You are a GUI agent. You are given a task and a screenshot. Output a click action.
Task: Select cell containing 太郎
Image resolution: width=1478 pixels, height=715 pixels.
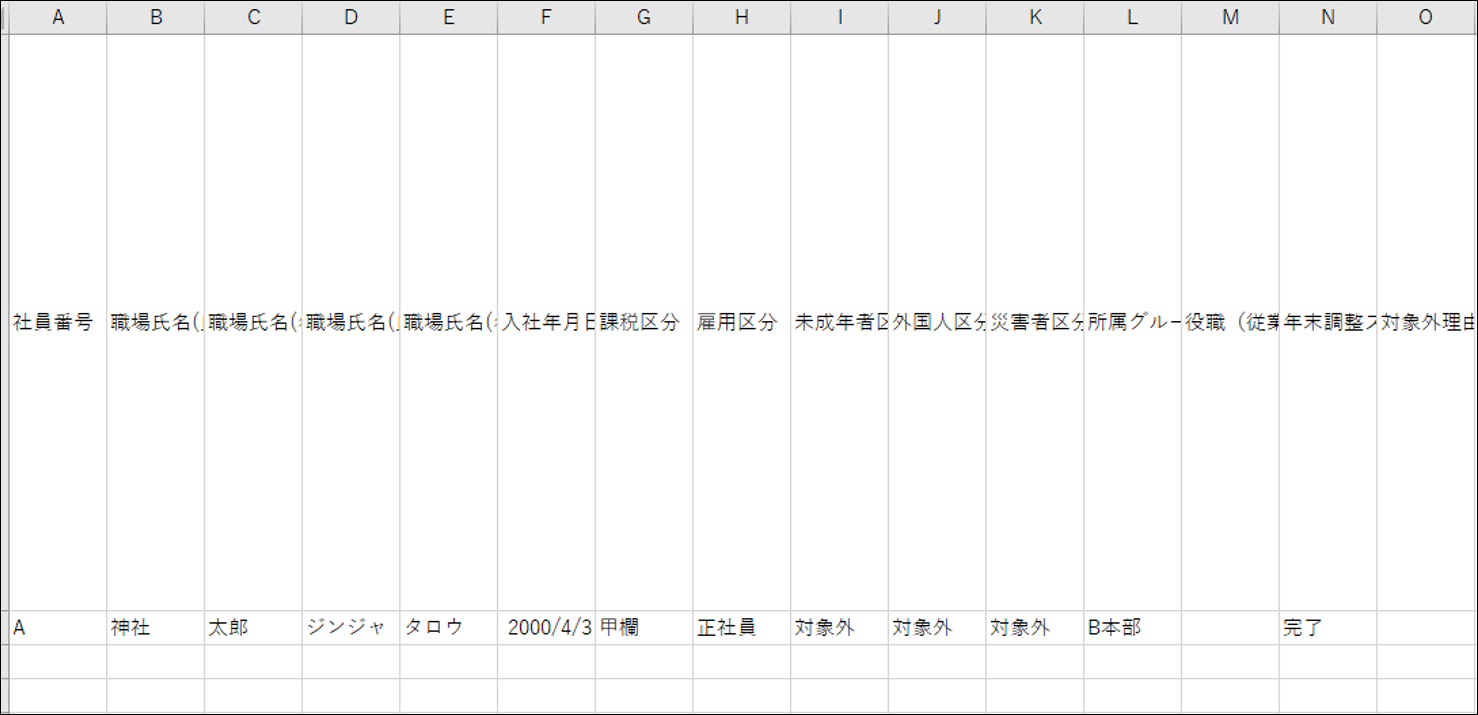(x=253, y=628)
